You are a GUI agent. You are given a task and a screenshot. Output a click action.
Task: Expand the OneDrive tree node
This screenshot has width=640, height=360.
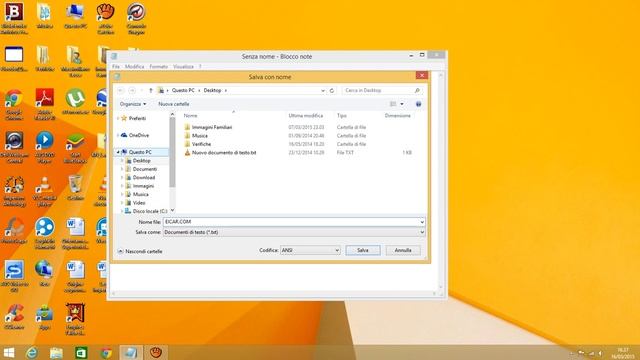[118, 135]
